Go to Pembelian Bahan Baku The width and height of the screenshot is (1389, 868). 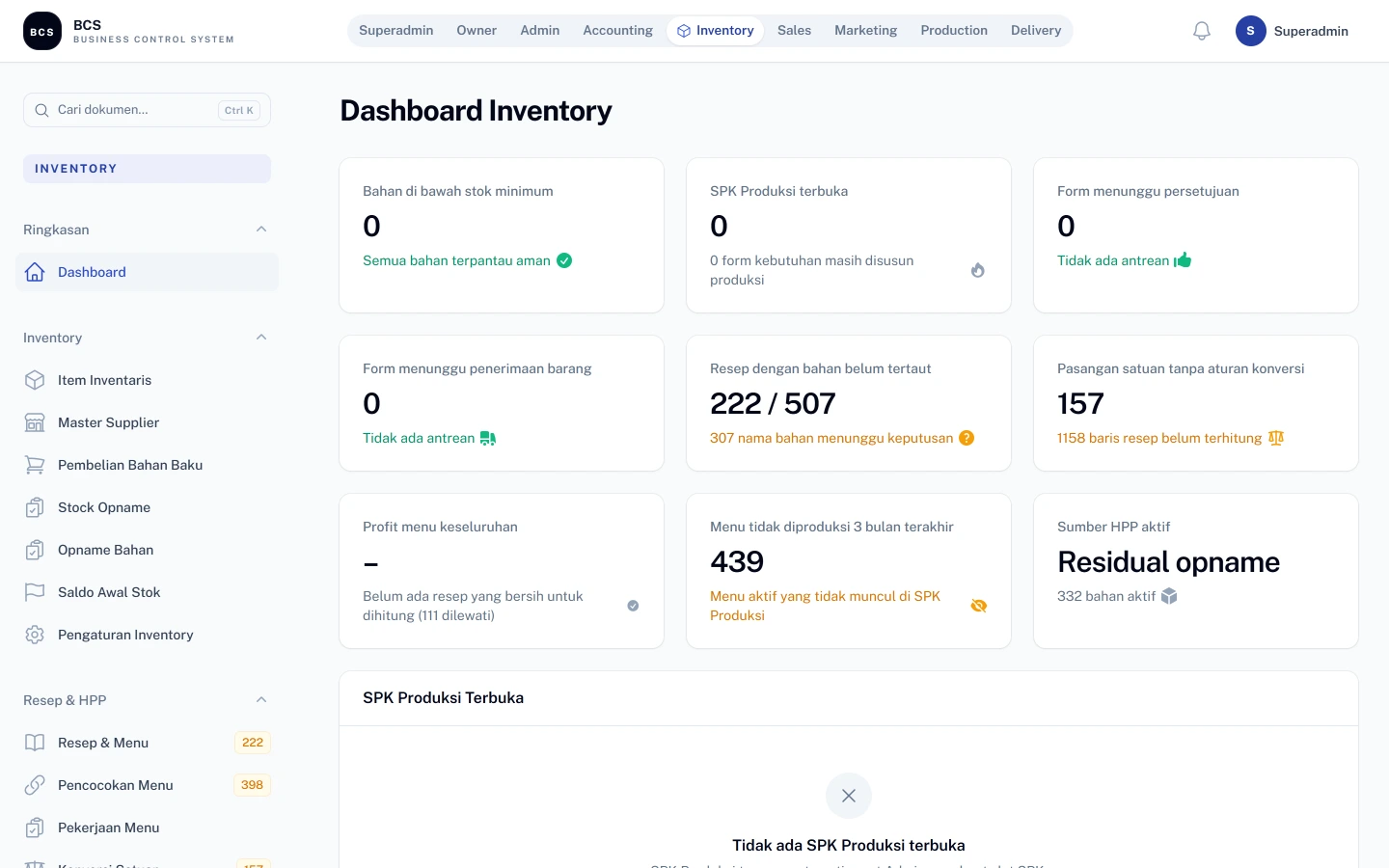tap(147, 465)
